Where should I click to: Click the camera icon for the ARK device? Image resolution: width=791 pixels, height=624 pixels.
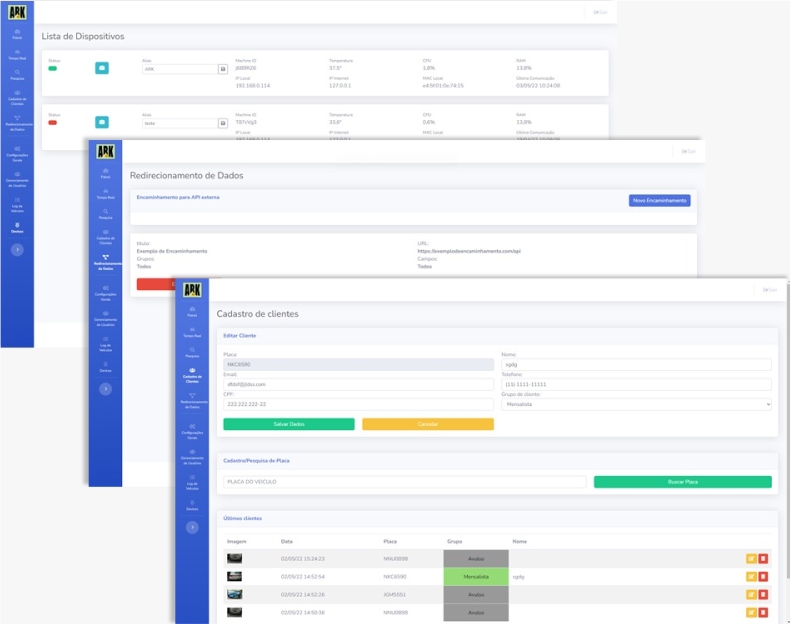click(102, 68)
